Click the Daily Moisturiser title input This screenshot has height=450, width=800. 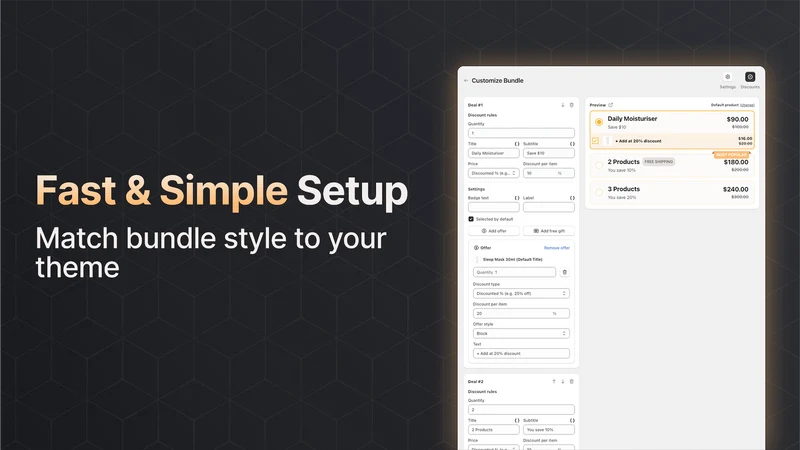pos(493,153)
